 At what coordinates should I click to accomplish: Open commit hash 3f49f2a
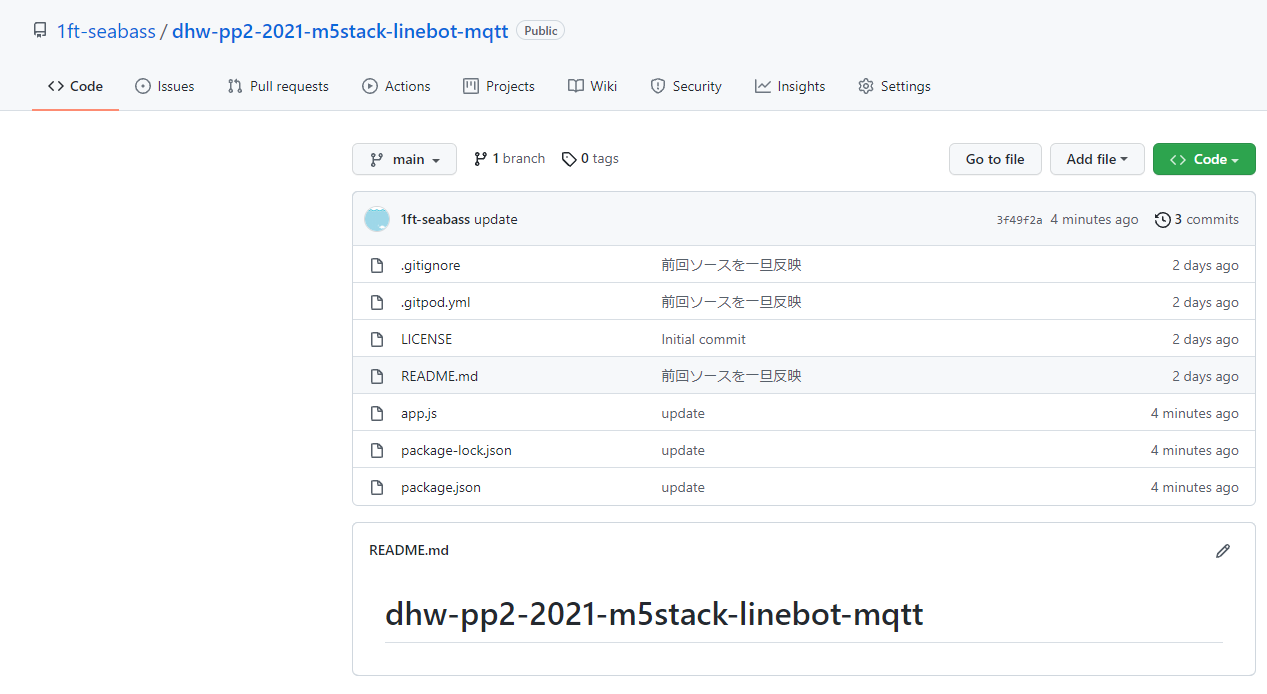click(1019, 220)
